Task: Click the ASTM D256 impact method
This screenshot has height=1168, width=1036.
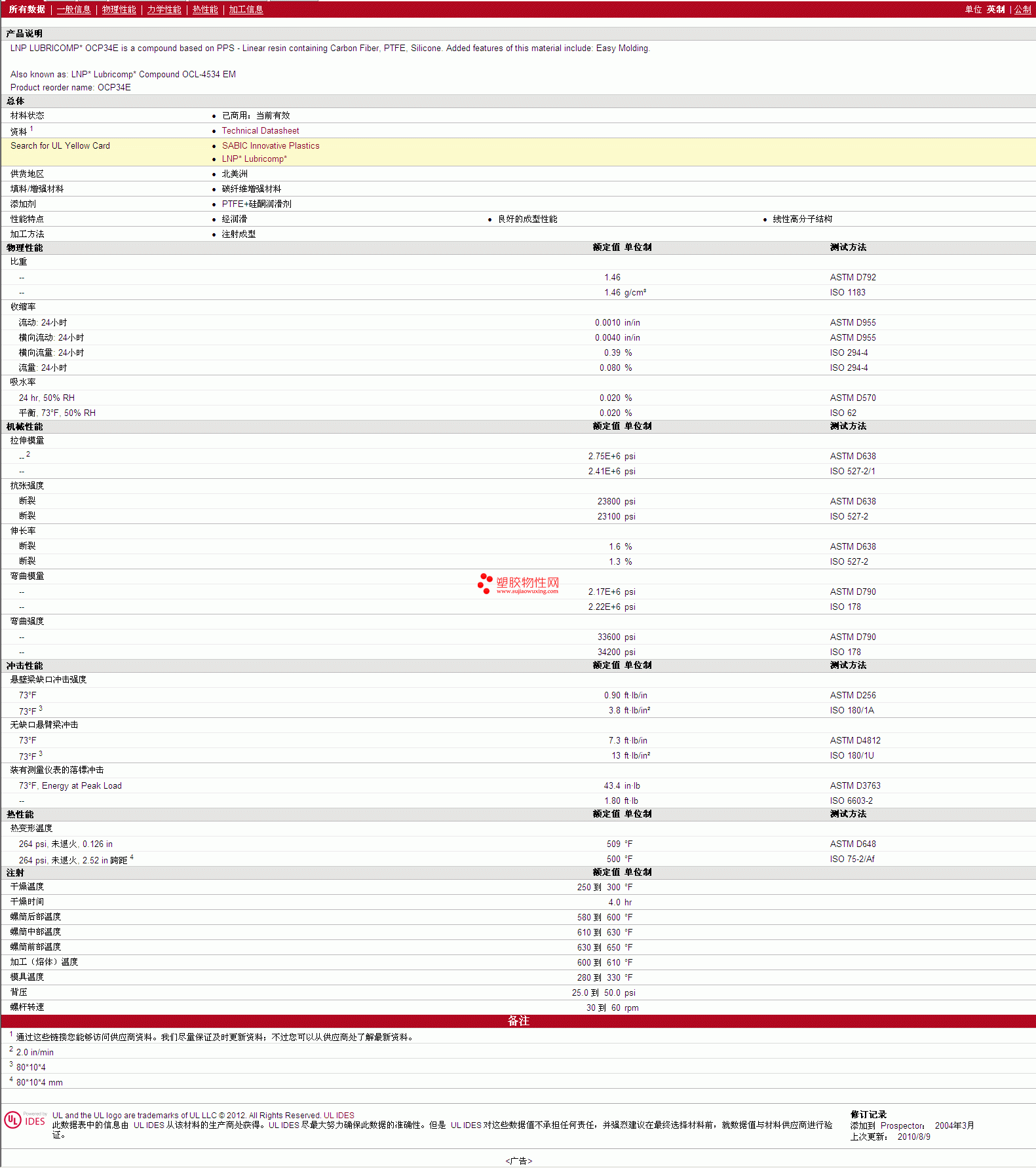Action: click(853, 696)
